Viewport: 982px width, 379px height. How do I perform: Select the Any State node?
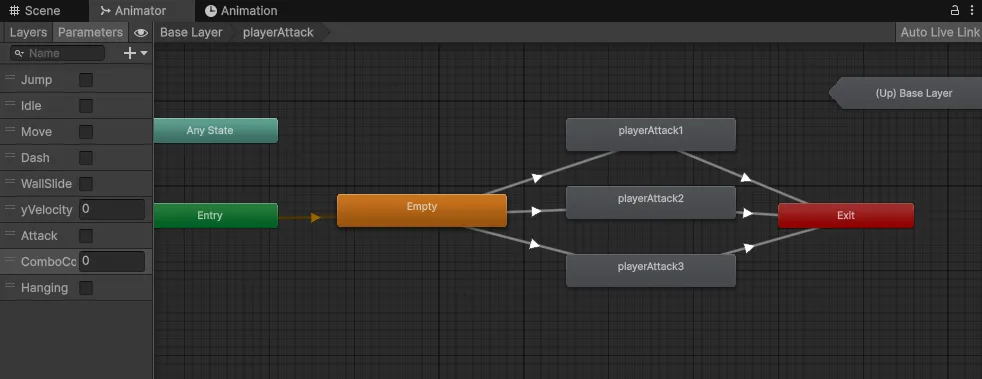(215, 130)
